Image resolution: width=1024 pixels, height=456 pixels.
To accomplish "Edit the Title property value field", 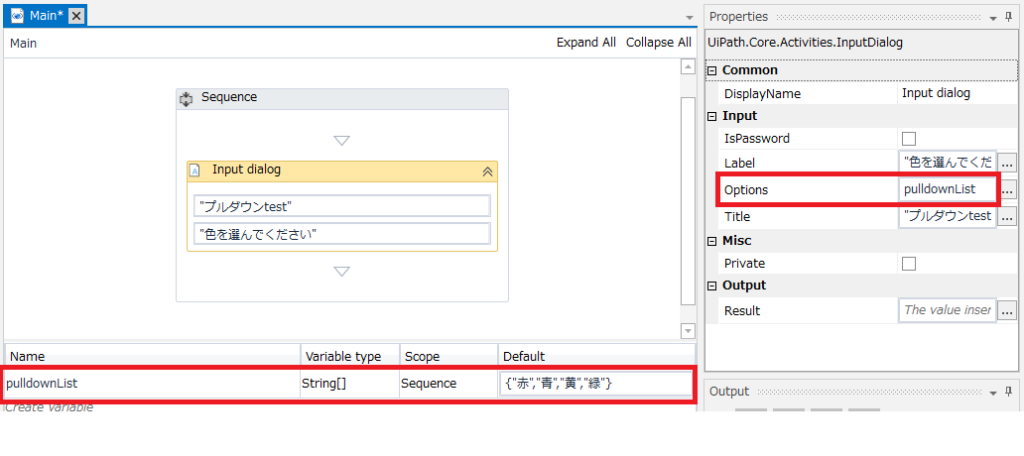I will [948, 216].
